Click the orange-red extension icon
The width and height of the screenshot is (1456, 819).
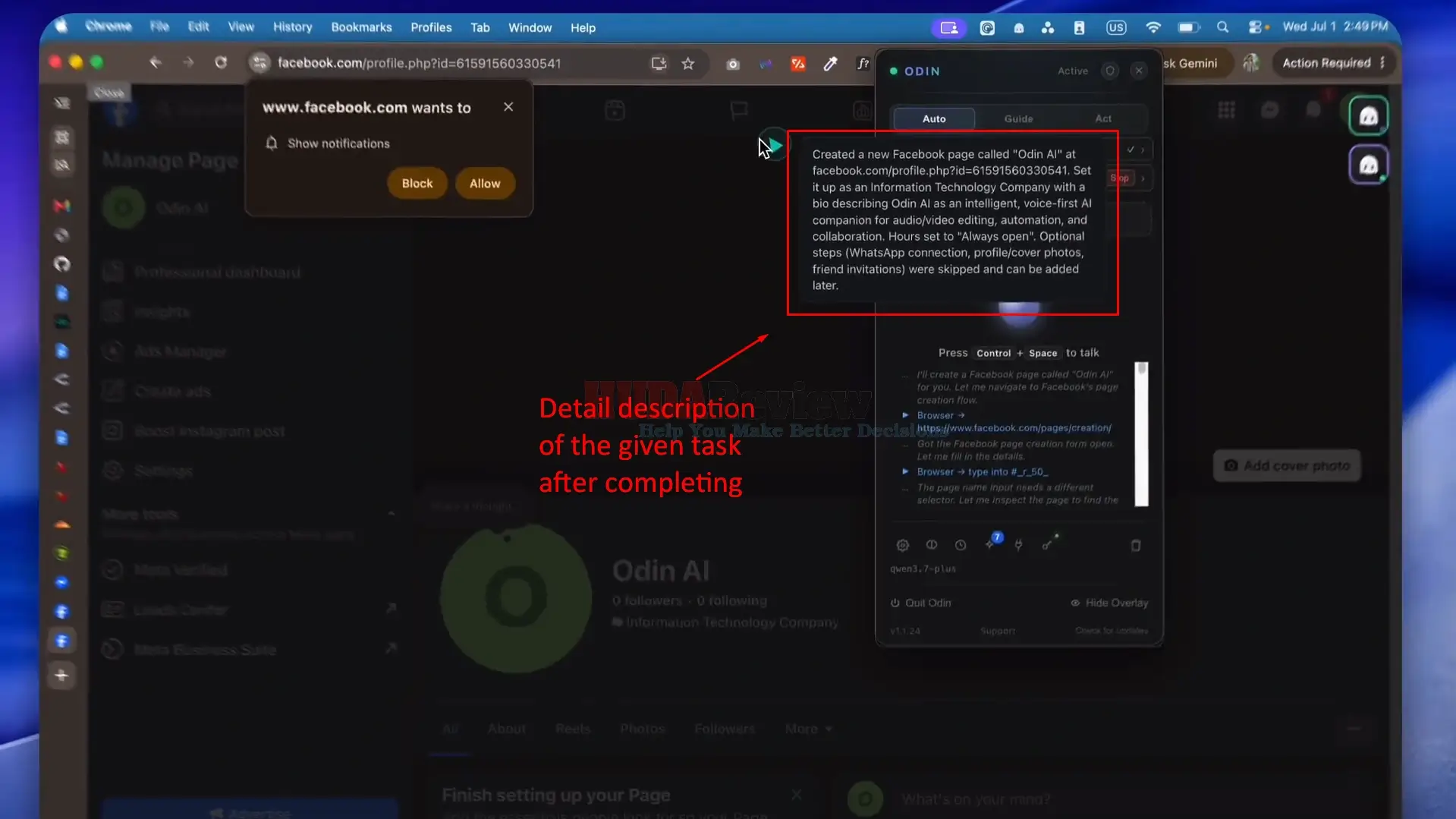click(x=797, y=65)
